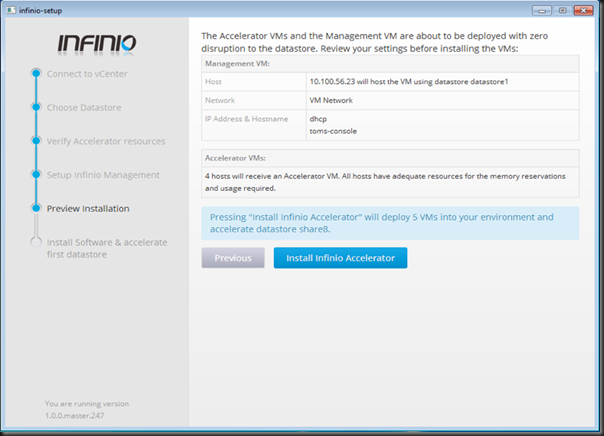The image size is (604, 436).
Task: Click the 'You are running version' label
Action: point(87,404)
